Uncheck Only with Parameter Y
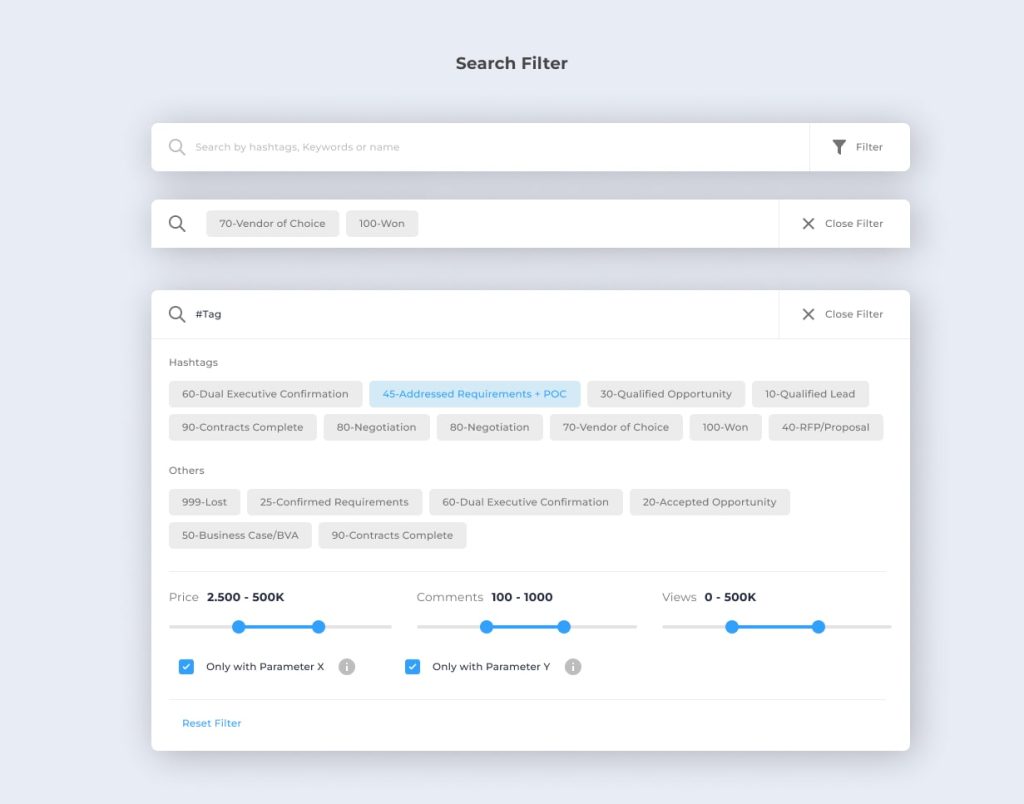The image size is (1024, 804). tap(413, 666)
